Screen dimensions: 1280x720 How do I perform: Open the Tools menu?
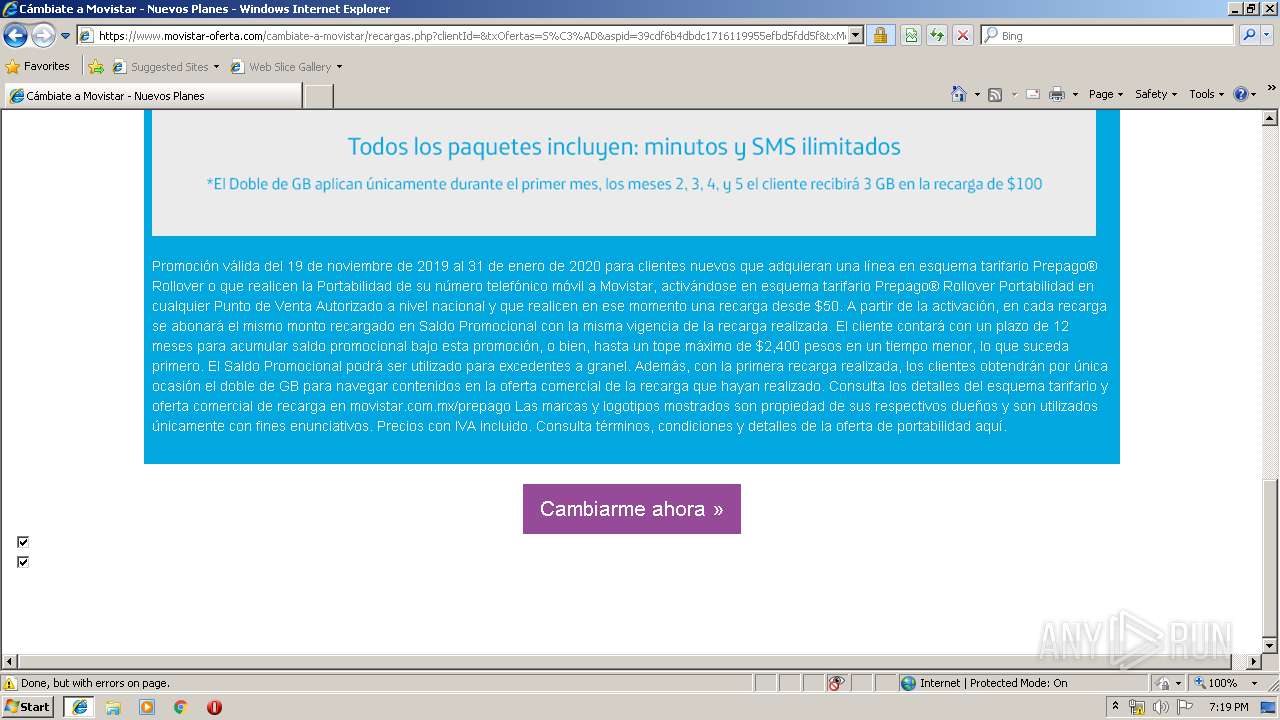coord(1206,94)
